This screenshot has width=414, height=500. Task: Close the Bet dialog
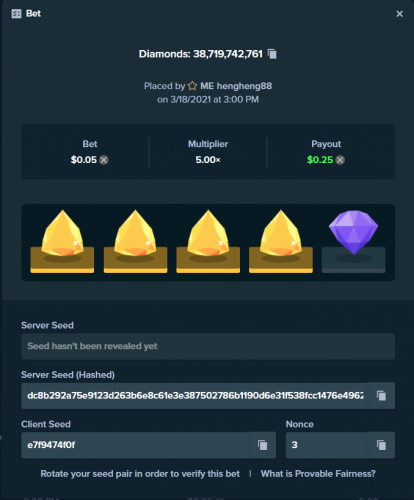tap(399, 14)
